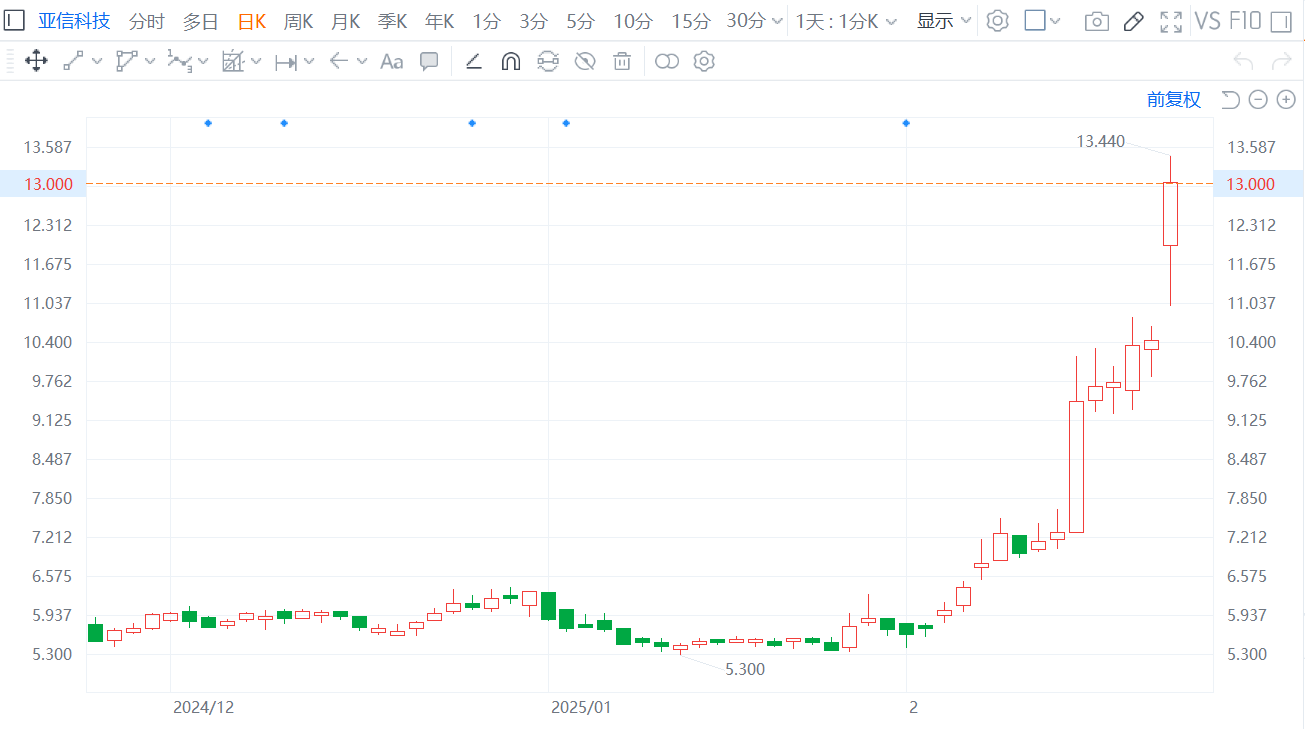Select the 15分 interval tab
This screenshot has width=1305, height=729.
pyautogui.click(x=691, y=20)
